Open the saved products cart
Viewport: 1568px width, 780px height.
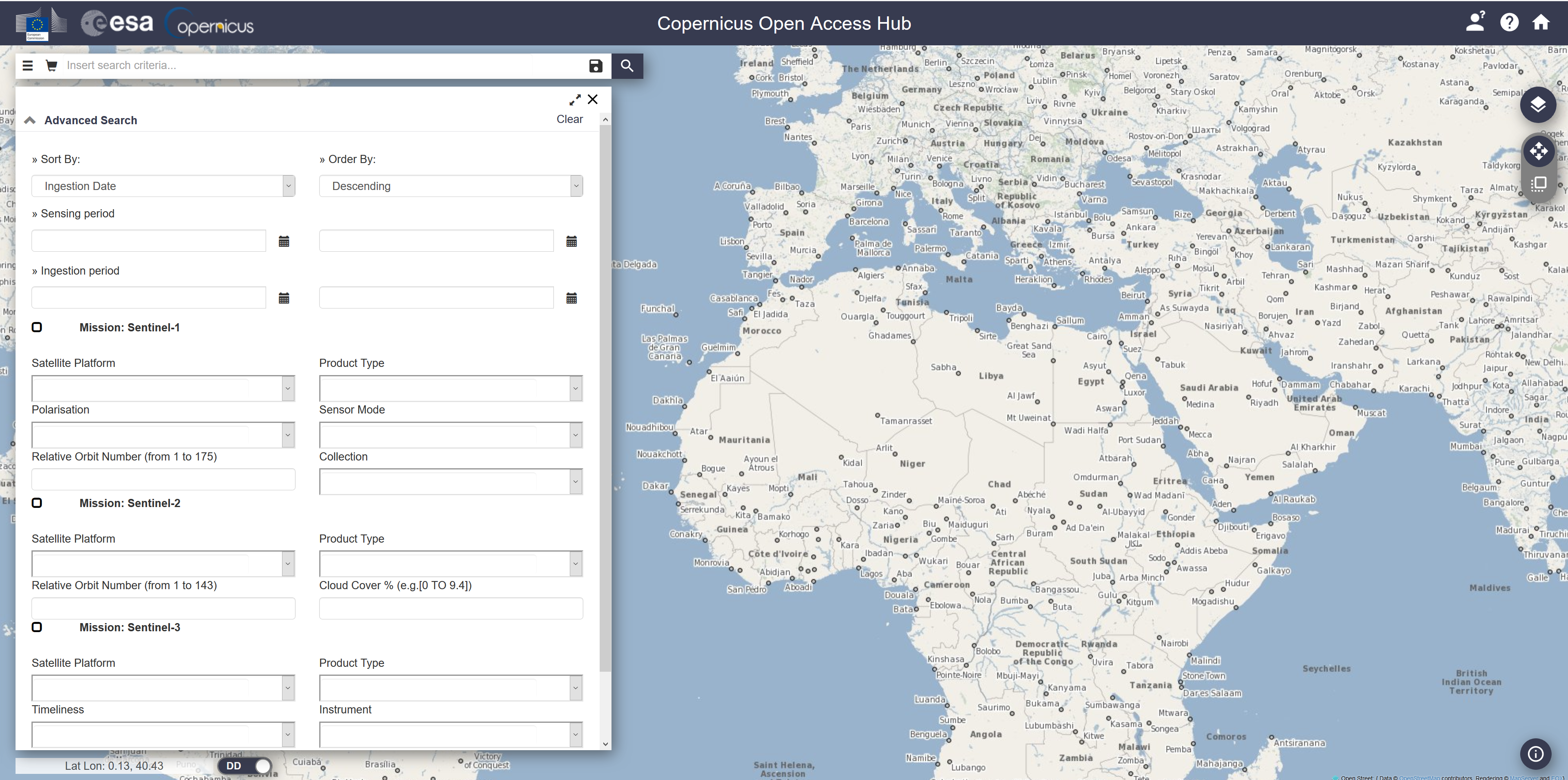pos(51,66)
